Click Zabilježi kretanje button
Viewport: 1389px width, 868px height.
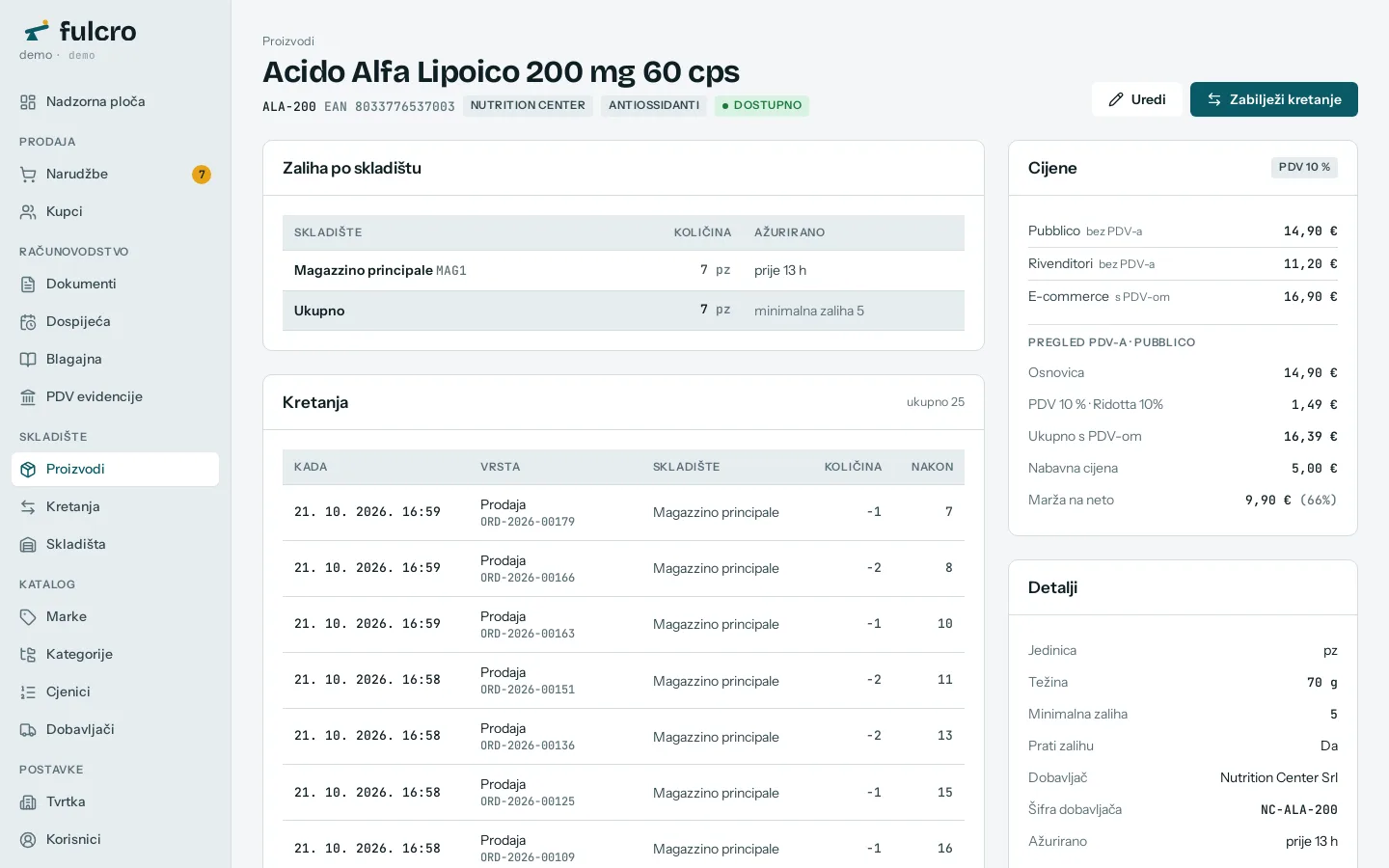1273,99
